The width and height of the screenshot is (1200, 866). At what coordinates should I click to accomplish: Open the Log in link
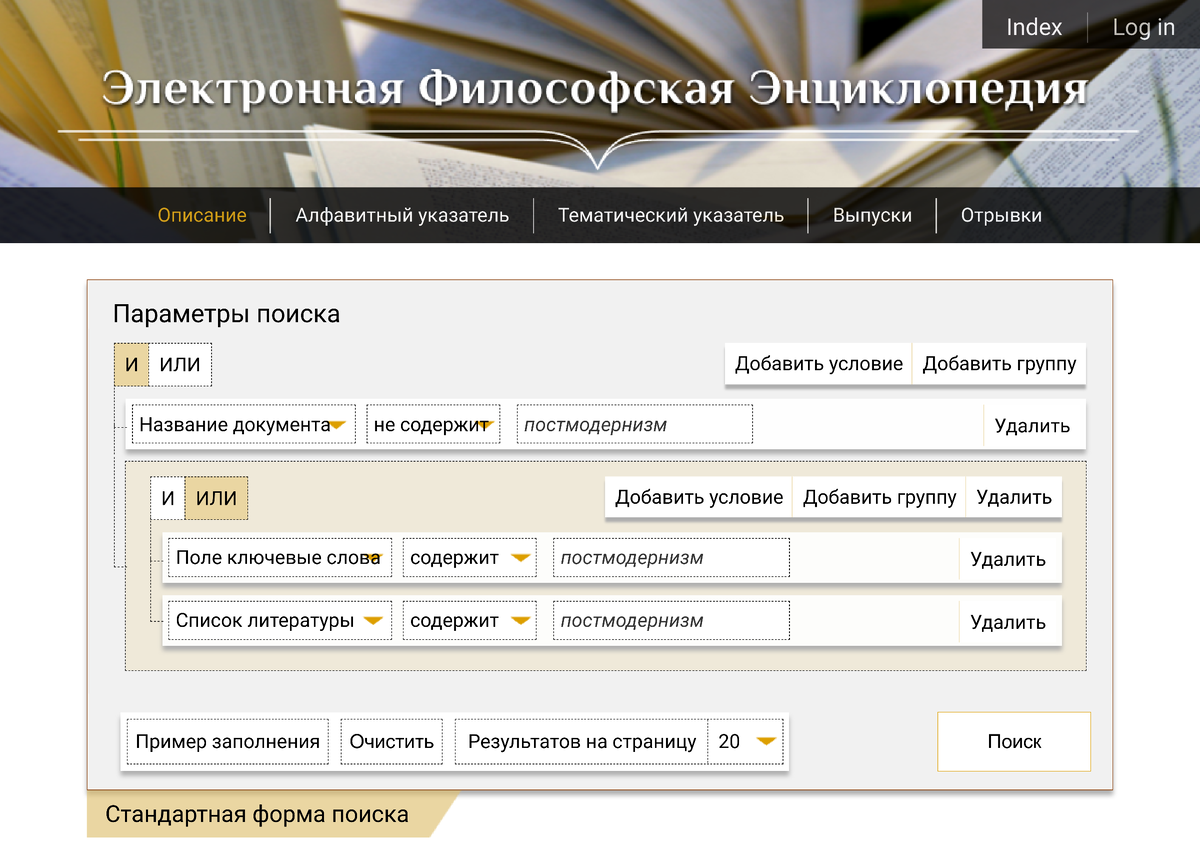point(1144,27)
